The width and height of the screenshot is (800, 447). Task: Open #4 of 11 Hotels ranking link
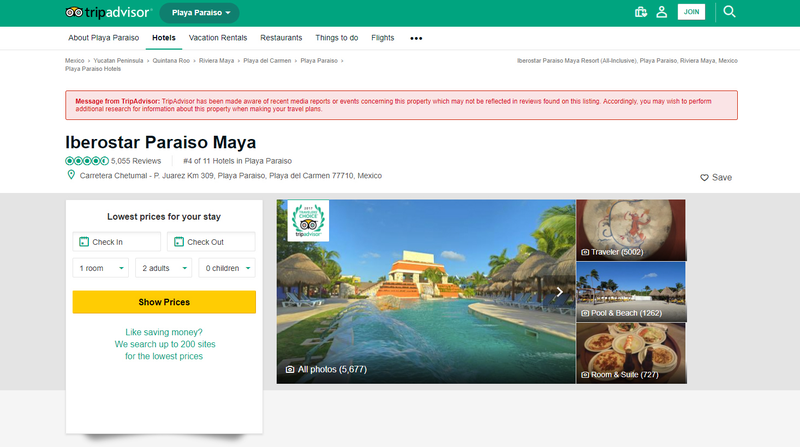pyautogui.click(x=237, y=161)
